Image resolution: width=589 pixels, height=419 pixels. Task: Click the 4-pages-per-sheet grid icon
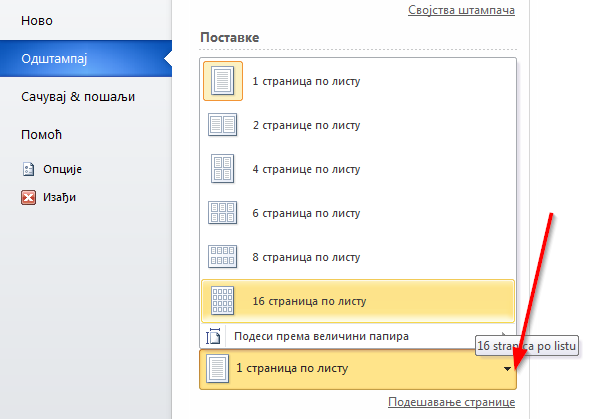pyautogui.click(x=222, y=169)
